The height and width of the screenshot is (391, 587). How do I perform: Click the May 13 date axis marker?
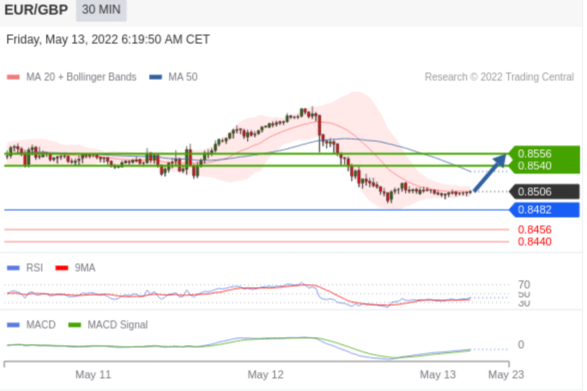[x=438, y=375]
